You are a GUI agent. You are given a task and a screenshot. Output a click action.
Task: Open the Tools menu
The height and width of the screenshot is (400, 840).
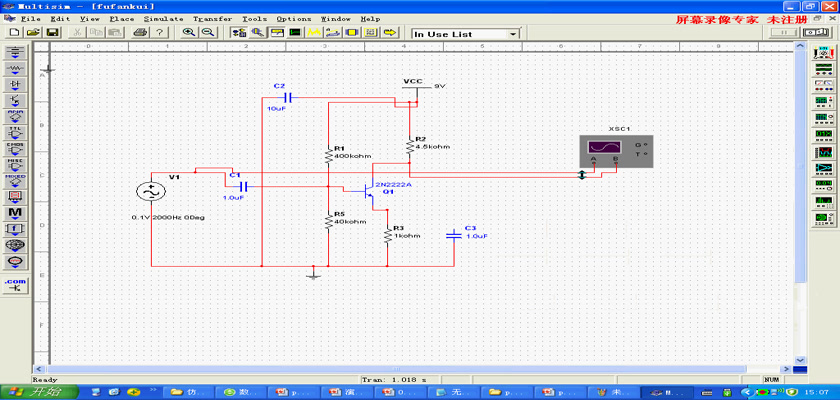coord(254,19)
